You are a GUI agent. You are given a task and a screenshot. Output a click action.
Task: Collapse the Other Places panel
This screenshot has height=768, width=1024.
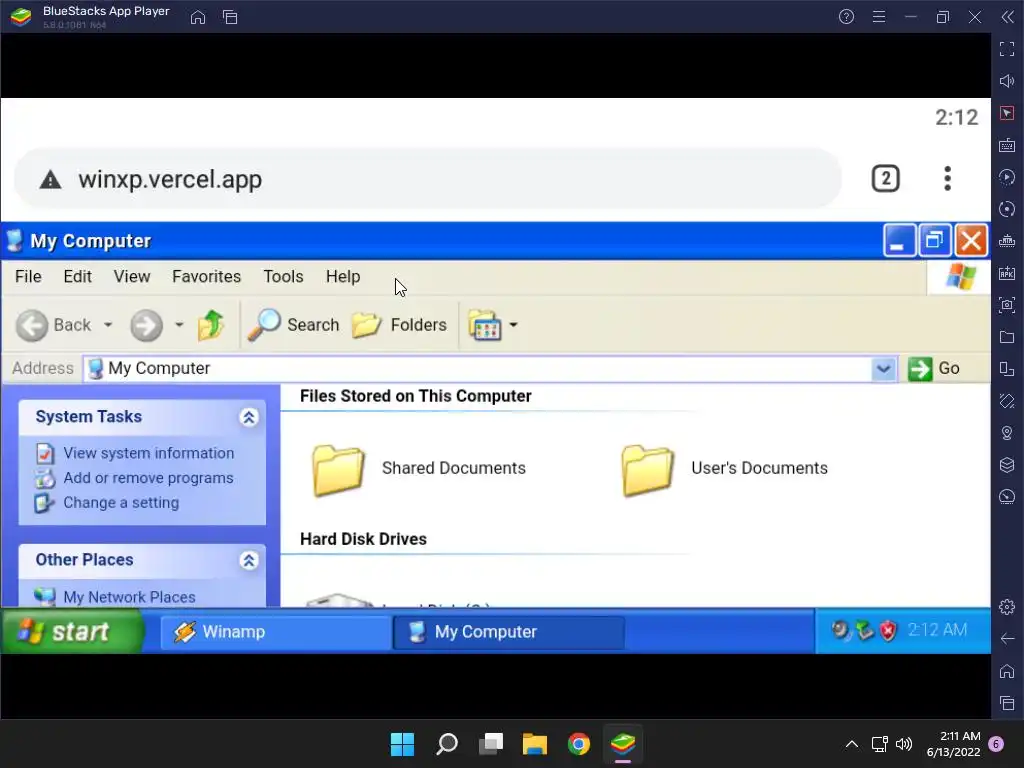coord(249,560)
